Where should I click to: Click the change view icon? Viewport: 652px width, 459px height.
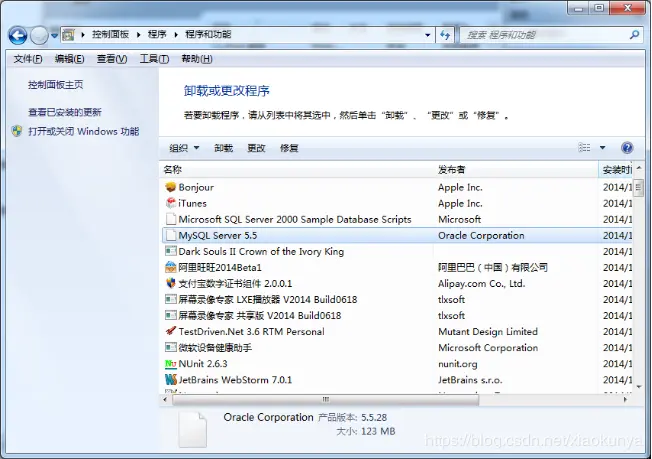click(584, 148)
